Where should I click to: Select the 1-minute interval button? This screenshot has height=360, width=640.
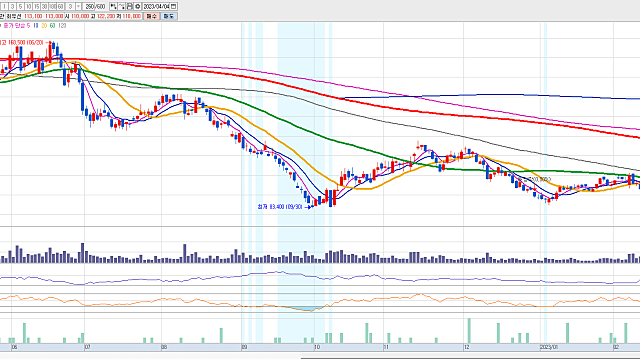coord(4,7)
